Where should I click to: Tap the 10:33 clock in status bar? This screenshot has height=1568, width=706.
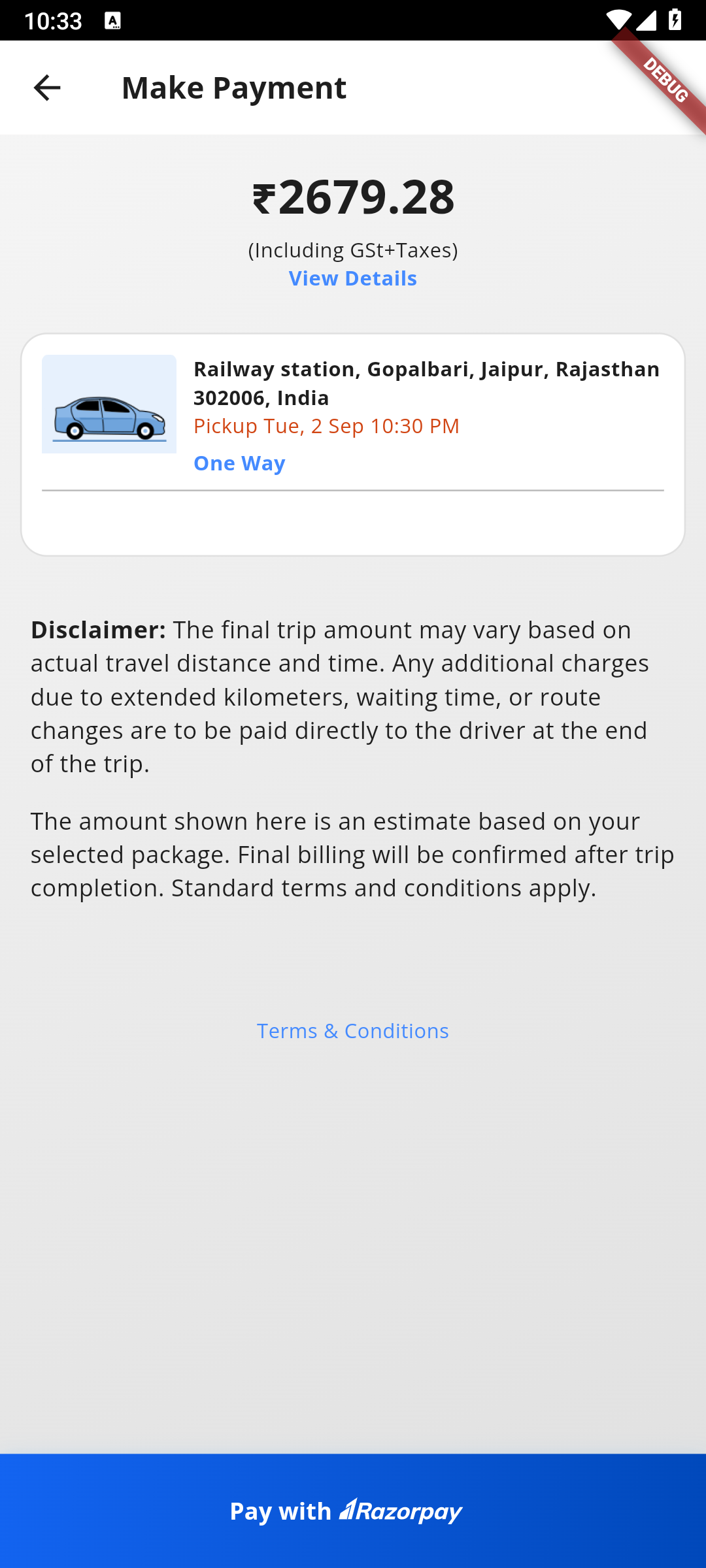tap(53, 21)
